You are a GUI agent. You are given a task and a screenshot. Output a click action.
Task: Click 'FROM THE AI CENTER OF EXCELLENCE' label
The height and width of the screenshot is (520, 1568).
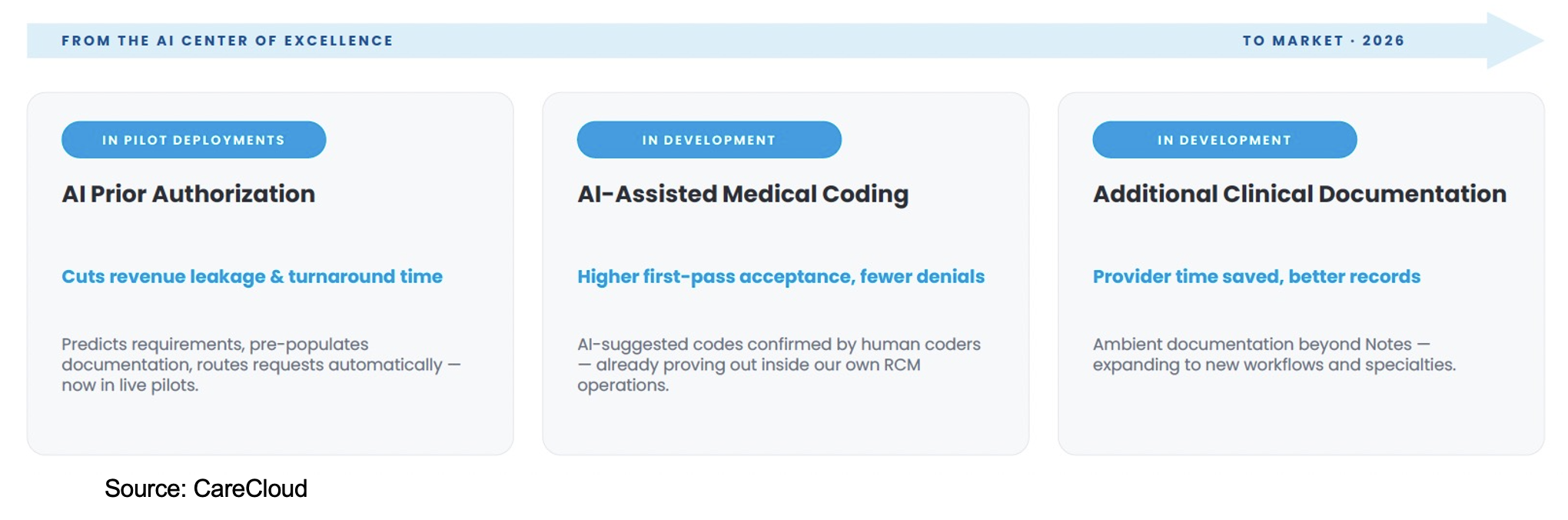tap(228, 41)
